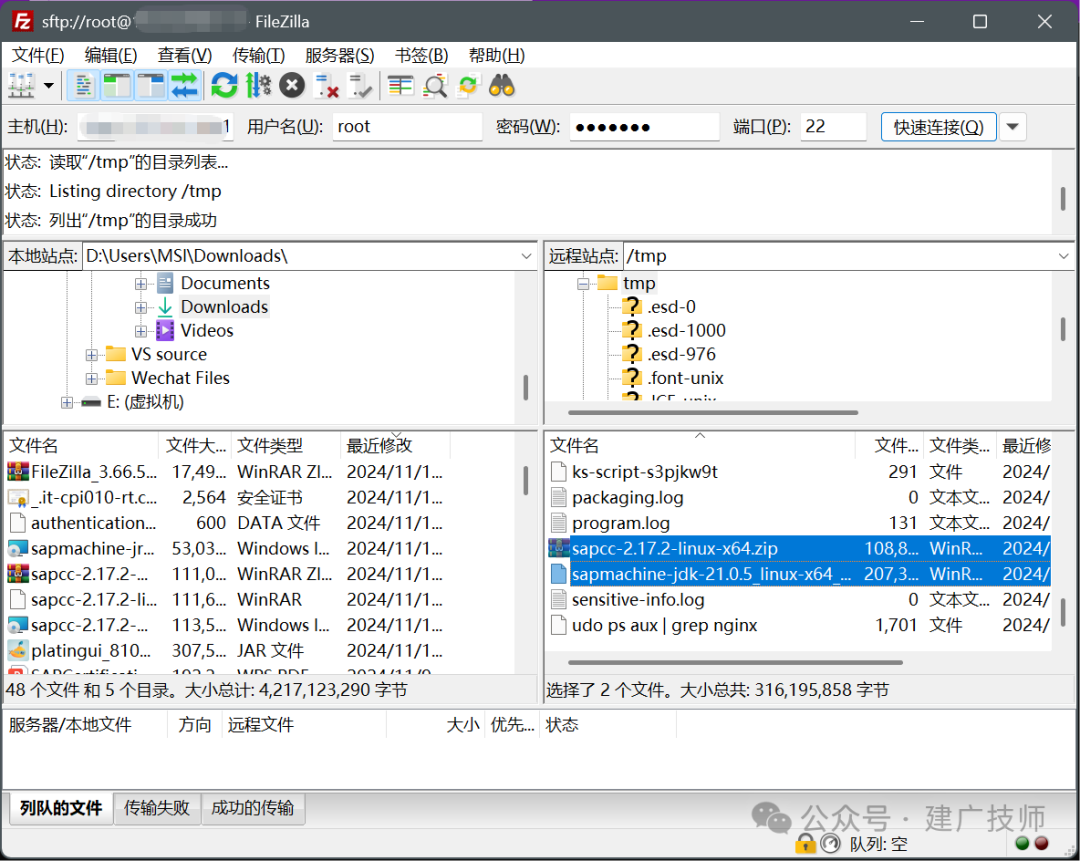Screen dimensions: 1080x861
Task: Toggle remote directory tree display
Action: pos(151,86)
